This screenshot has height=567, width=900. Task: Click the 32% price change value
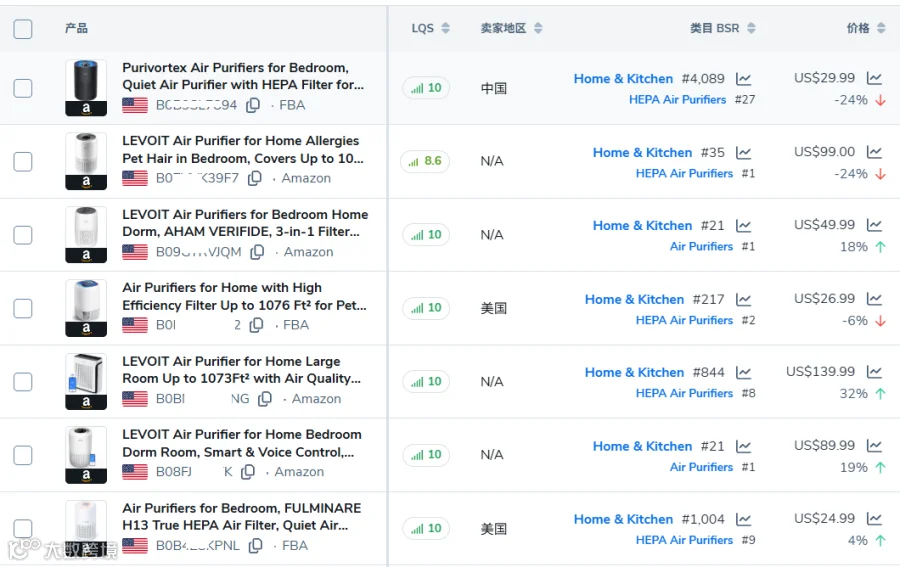point(854,394)
